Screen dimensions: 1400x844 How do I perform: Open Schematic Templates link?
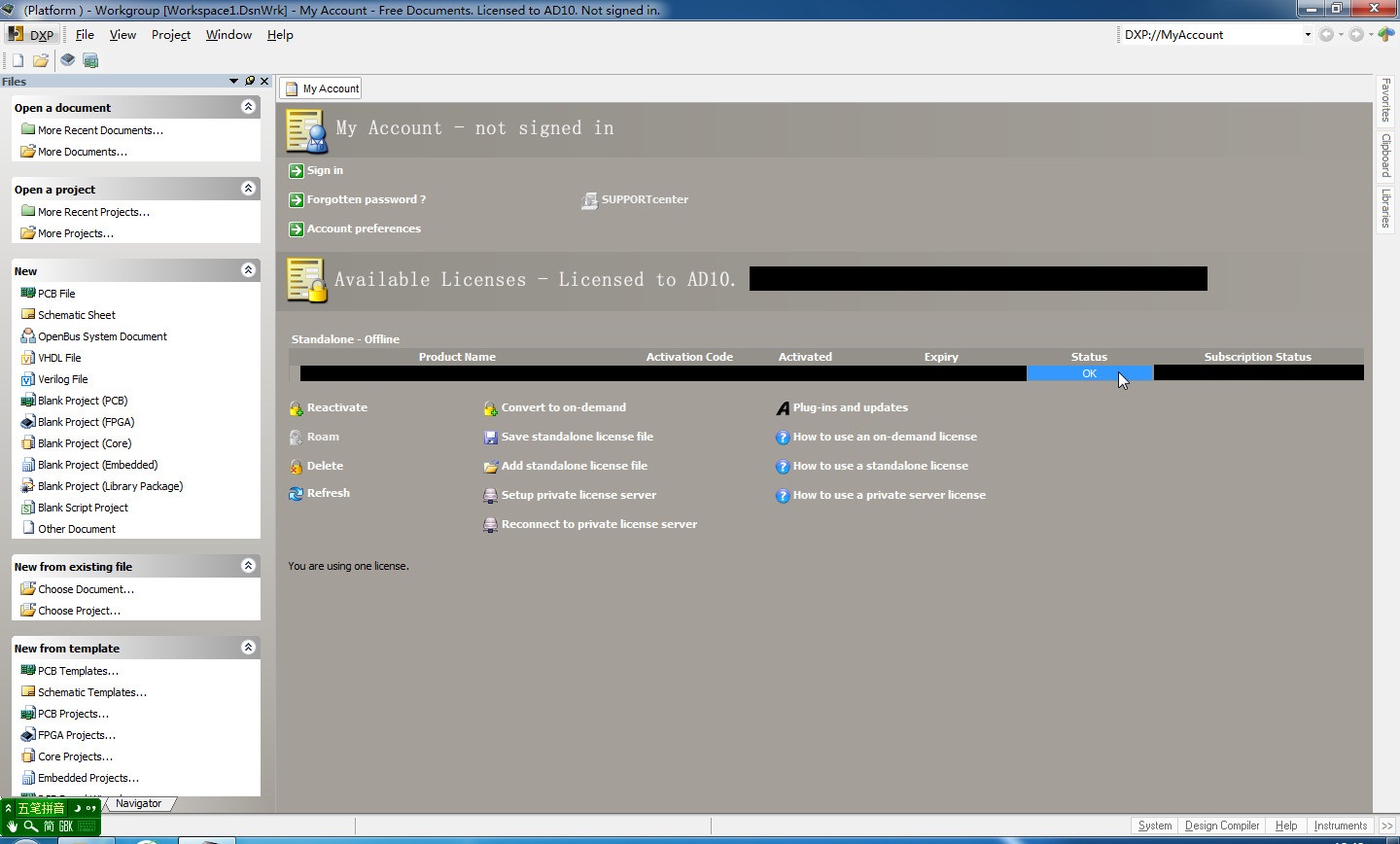(92, 692)
